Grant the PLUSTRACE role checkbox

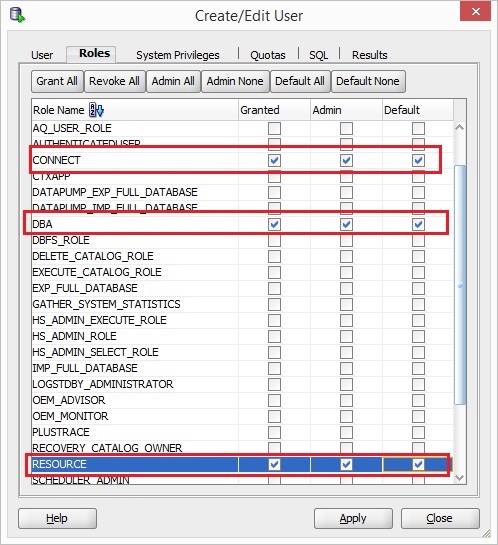274,432
